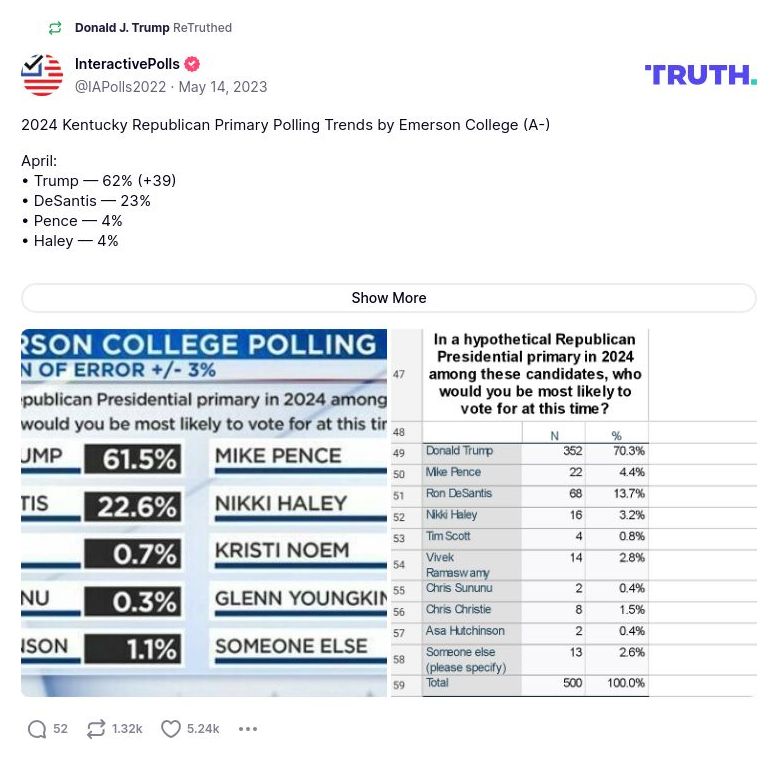
Task: Click the green ReTruthed arrows icon at top
Action: point(55,28)
